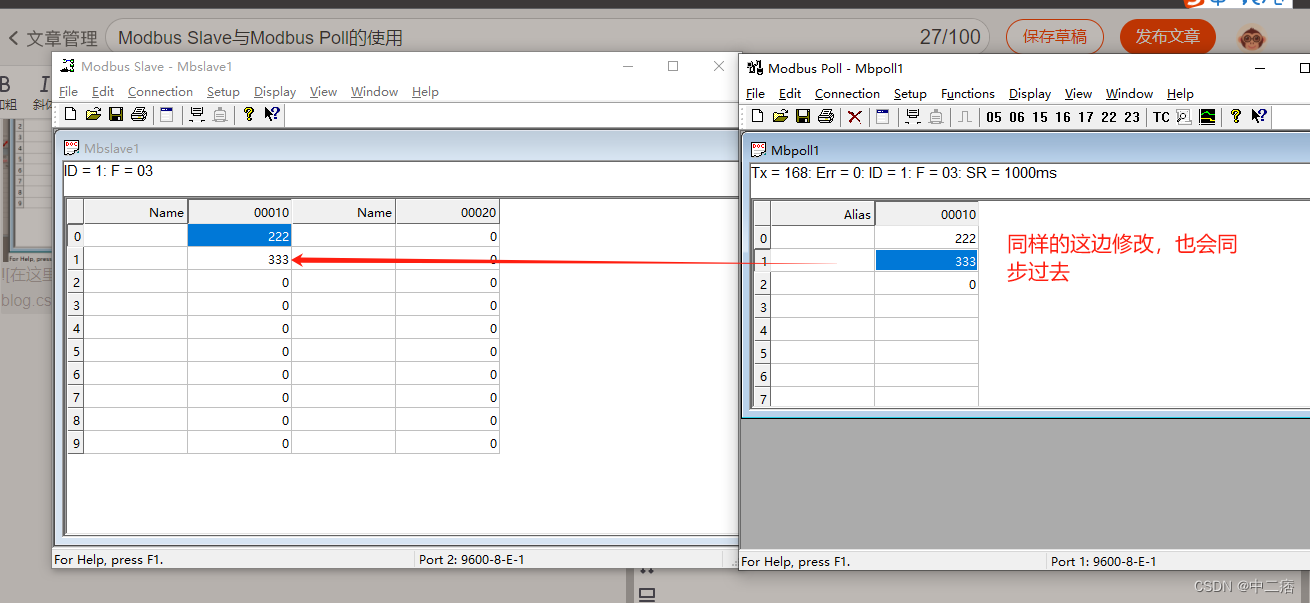Click Open file icon in Modbus Poll toolbar
1310x603 pixels.
pyautogui.click(x=780, y=117)
